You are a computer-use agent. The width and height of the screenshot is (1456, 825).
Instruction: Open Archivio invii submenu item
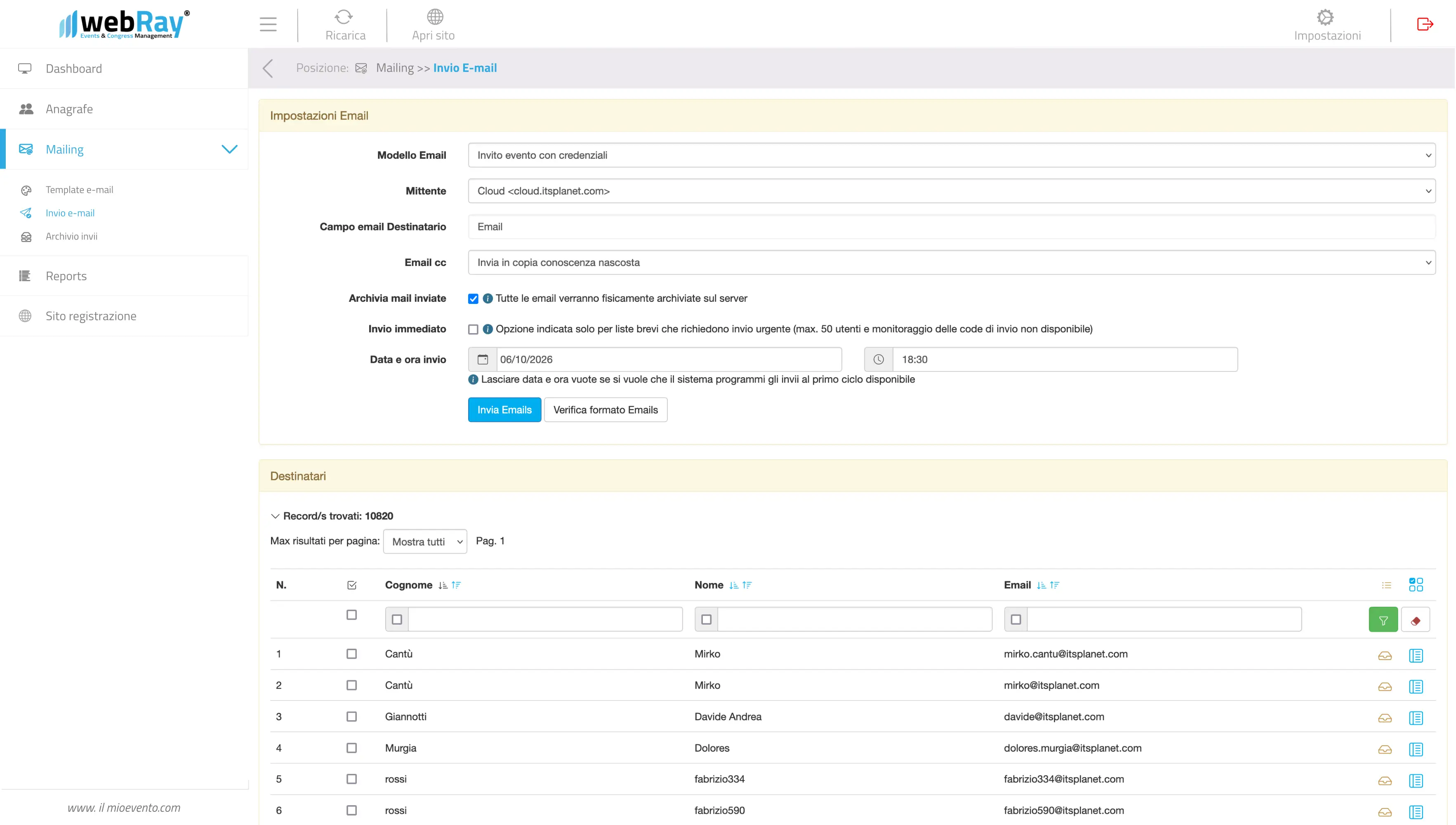pos(71,236)
